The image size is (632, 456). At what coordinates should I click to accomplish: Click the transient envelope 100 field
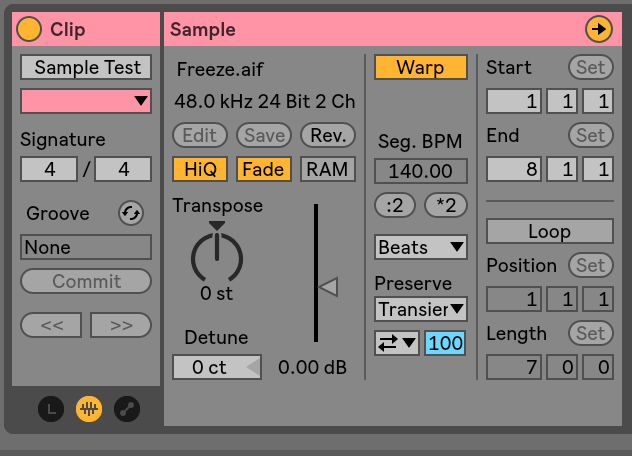pyautogui.click(x=445, y=343)
